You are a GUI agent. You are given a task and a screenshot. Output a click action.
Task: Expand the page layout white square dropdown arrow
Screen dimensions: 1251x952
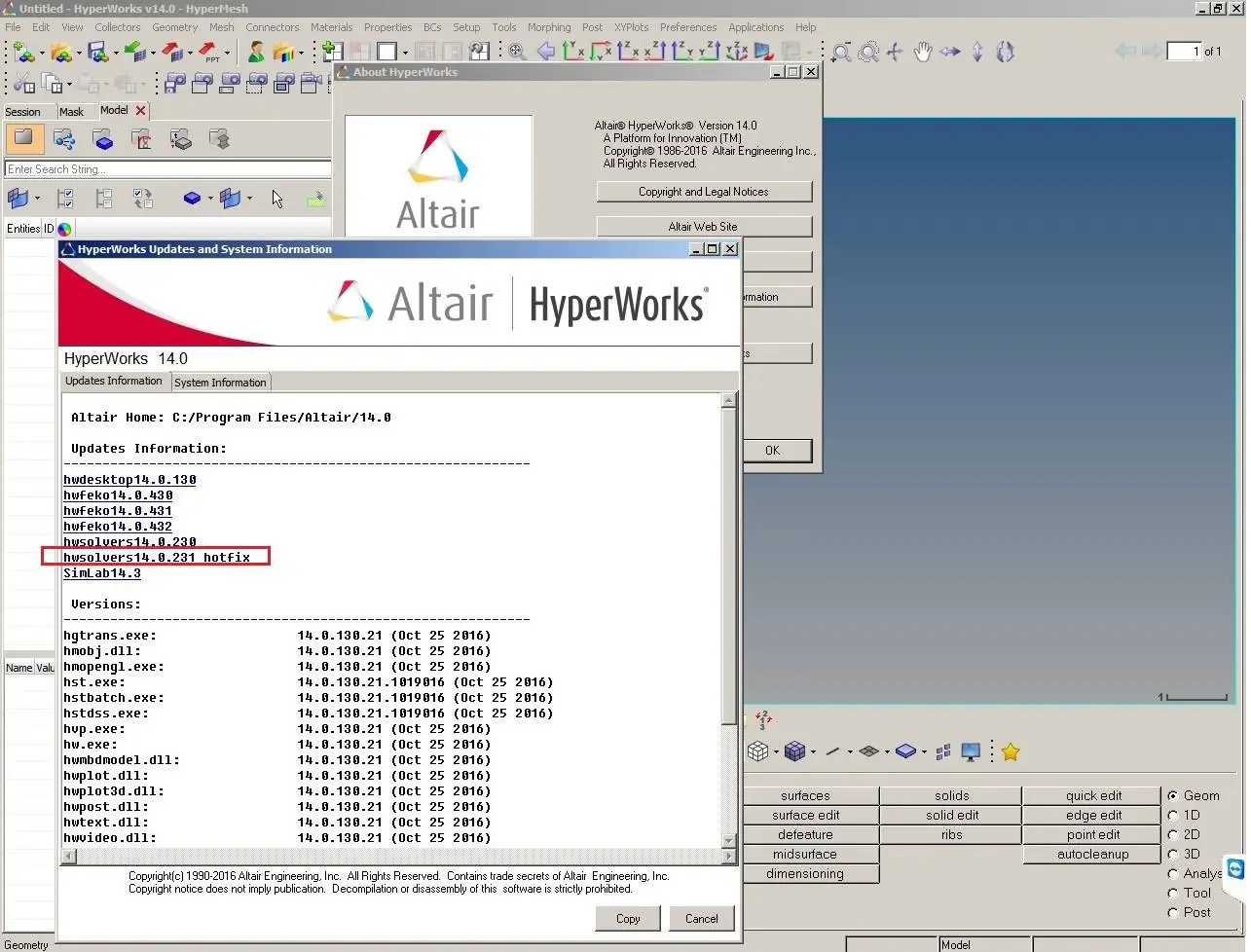pos(405,53)
